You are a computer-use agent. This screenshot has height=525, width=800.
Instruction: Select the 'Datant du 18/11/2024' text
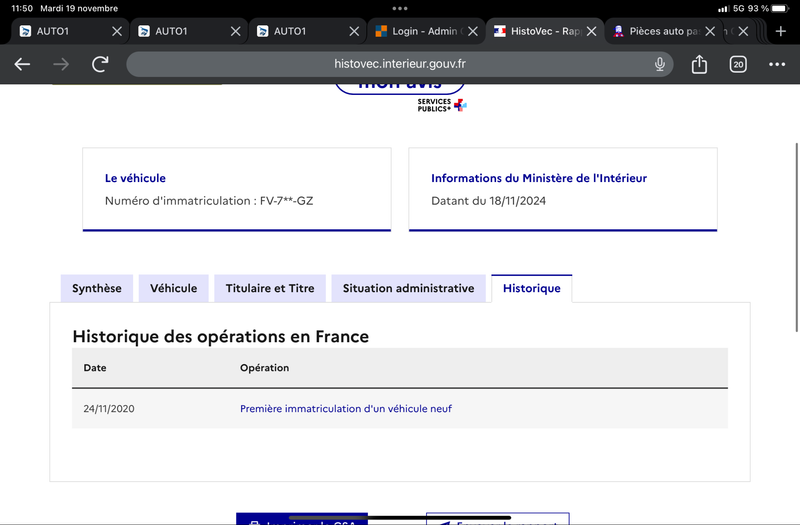(488, 201)
